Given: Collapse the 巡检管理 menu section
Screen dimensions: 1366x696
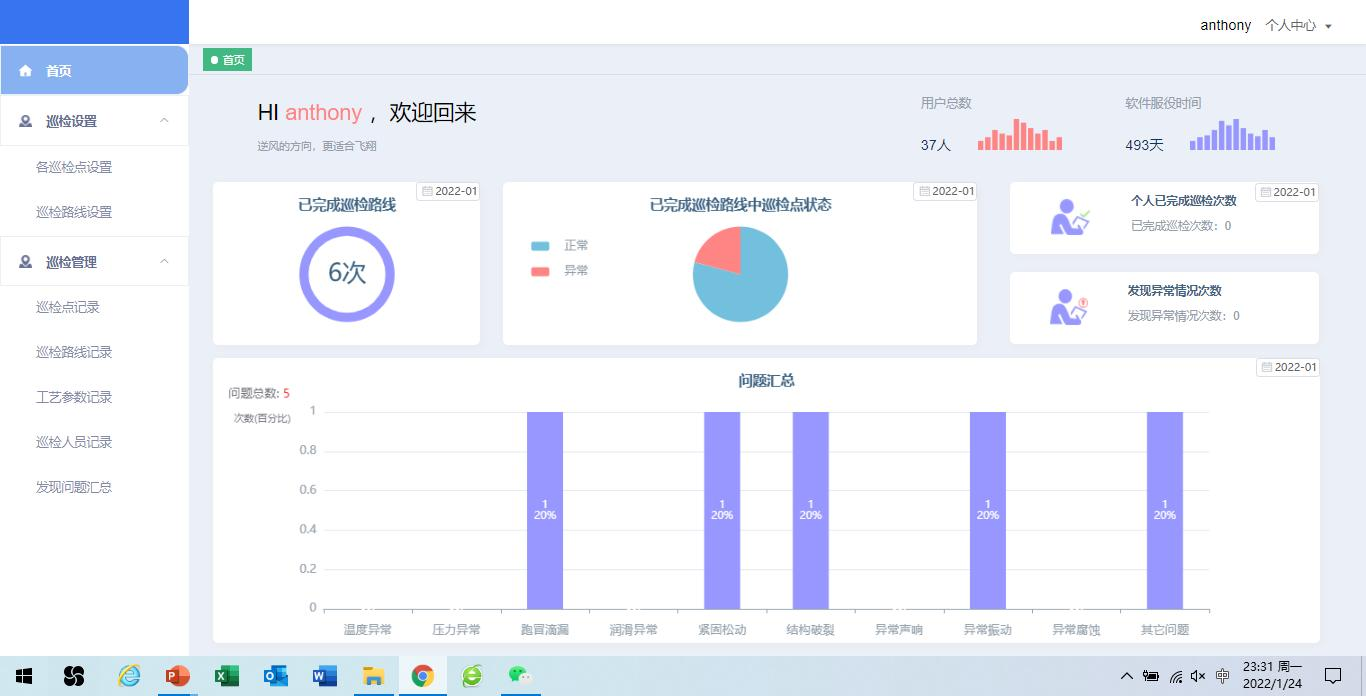Looking at the screenshot, I should (165, 262).
